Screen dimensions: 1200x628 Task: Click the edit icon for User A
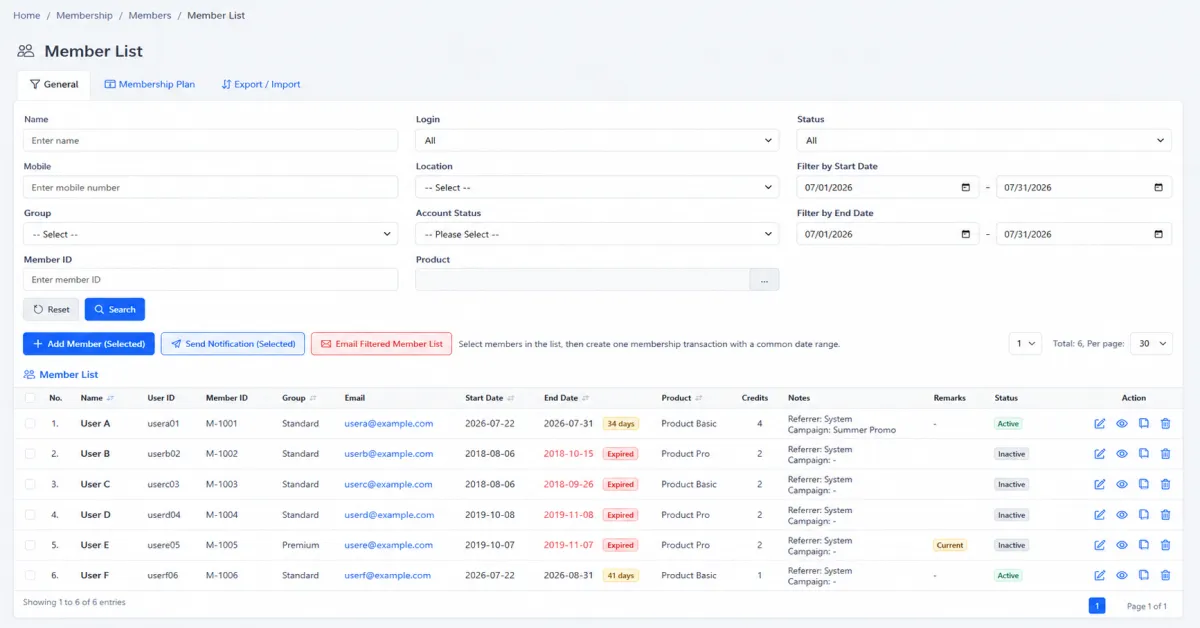coord(1100,424)
